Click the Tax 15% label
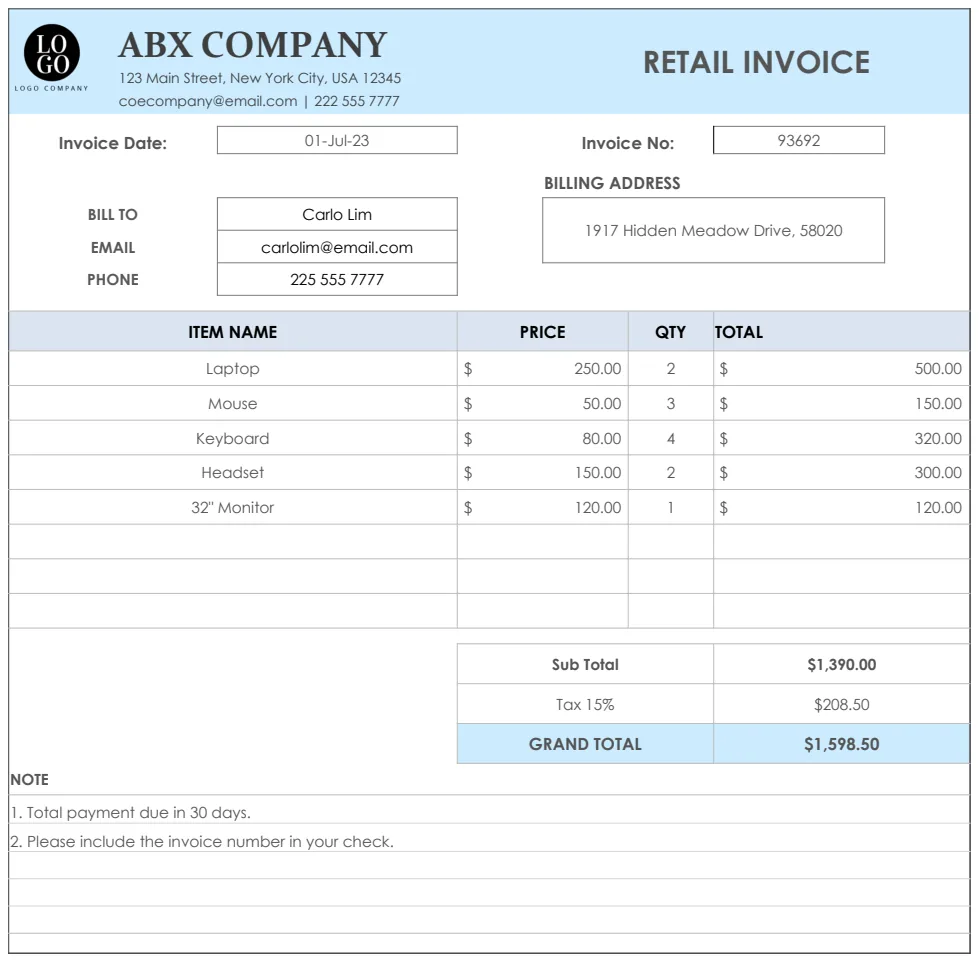This screenshot has height=962, width=979. (585, 704)
